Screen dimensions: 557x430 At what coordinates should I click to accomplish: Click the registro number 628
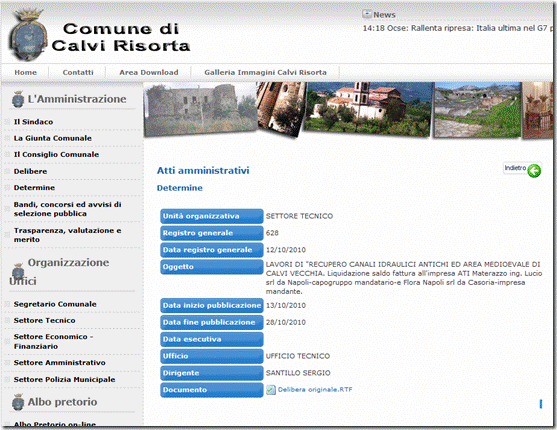coord(272,233)
